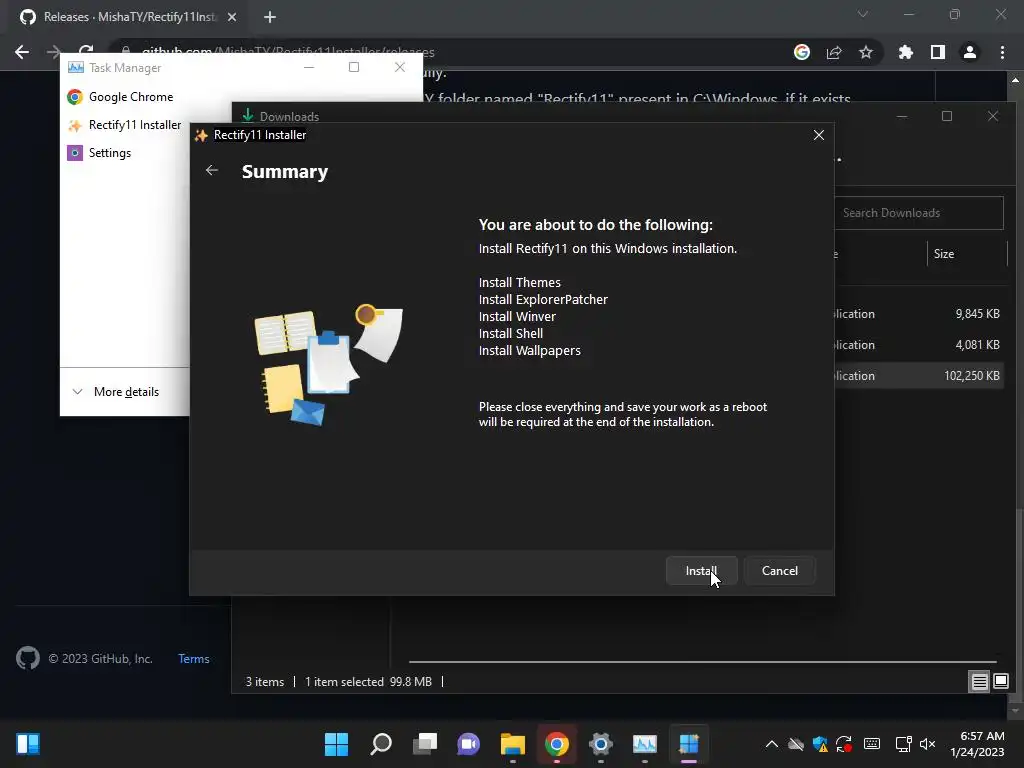1024x768 pixels.
Task: Sort Downloads by the Size column
Action: click(944, 254)
